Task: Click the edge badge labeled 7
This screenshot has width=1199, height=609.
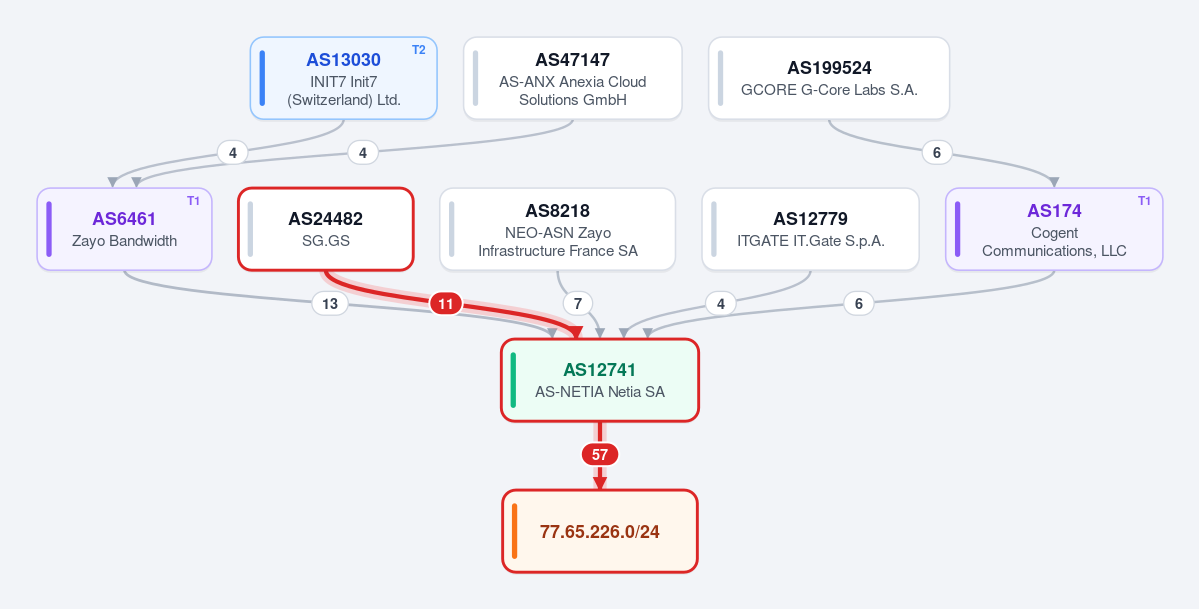Action: click(x=577, y=304)
